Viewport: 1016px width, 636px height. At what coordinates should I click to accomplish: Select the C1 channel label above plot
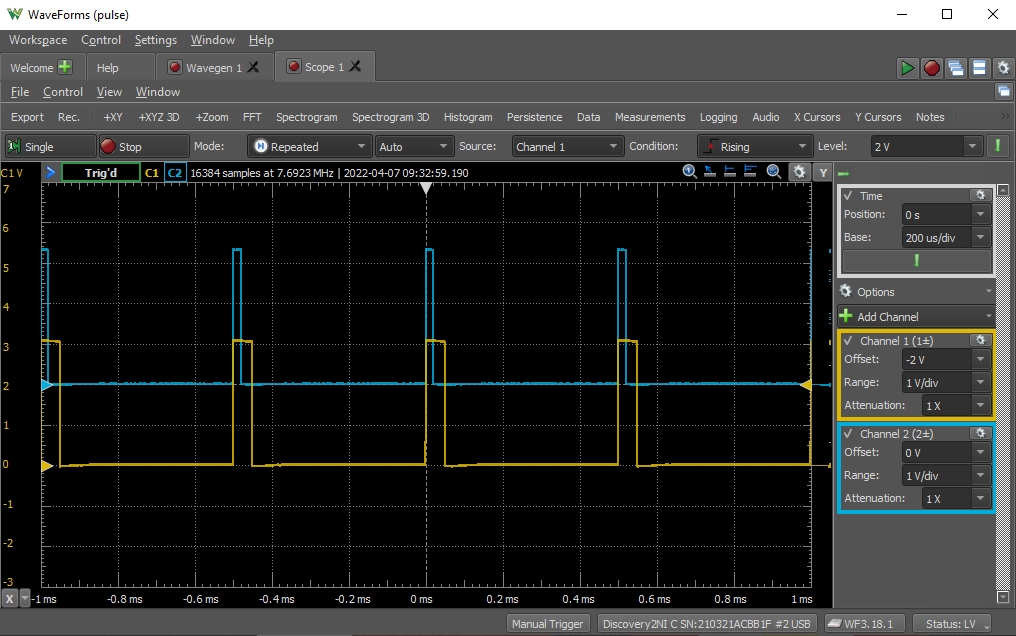coord(152,173)
